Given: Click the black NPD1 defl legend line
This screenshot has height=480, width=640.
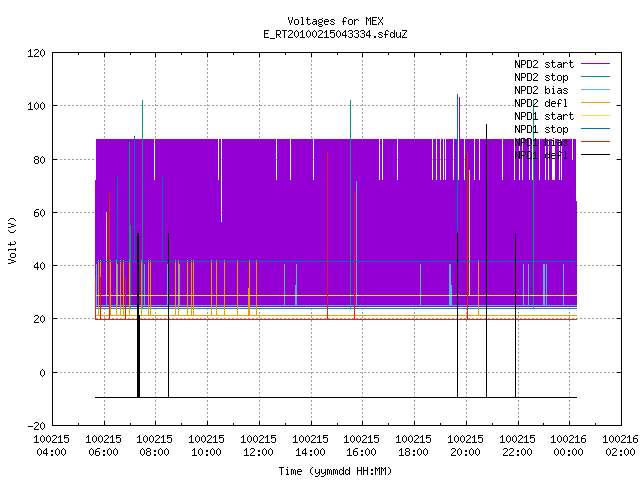Looking at the screenshot, I should tap(595, 155).
